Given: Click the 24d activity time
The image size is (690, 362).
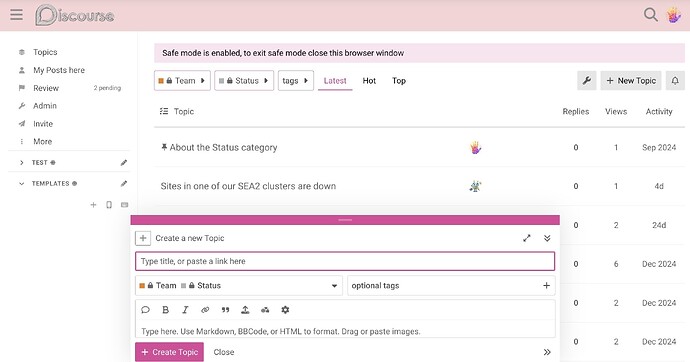Looking at the screenshot, I should 659,225.
